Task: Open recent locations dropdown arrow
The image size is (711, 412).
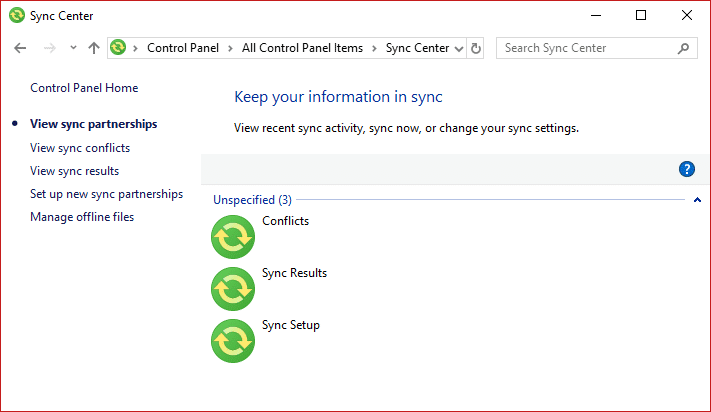Action: pyautogui.click(x=73, y=48)
